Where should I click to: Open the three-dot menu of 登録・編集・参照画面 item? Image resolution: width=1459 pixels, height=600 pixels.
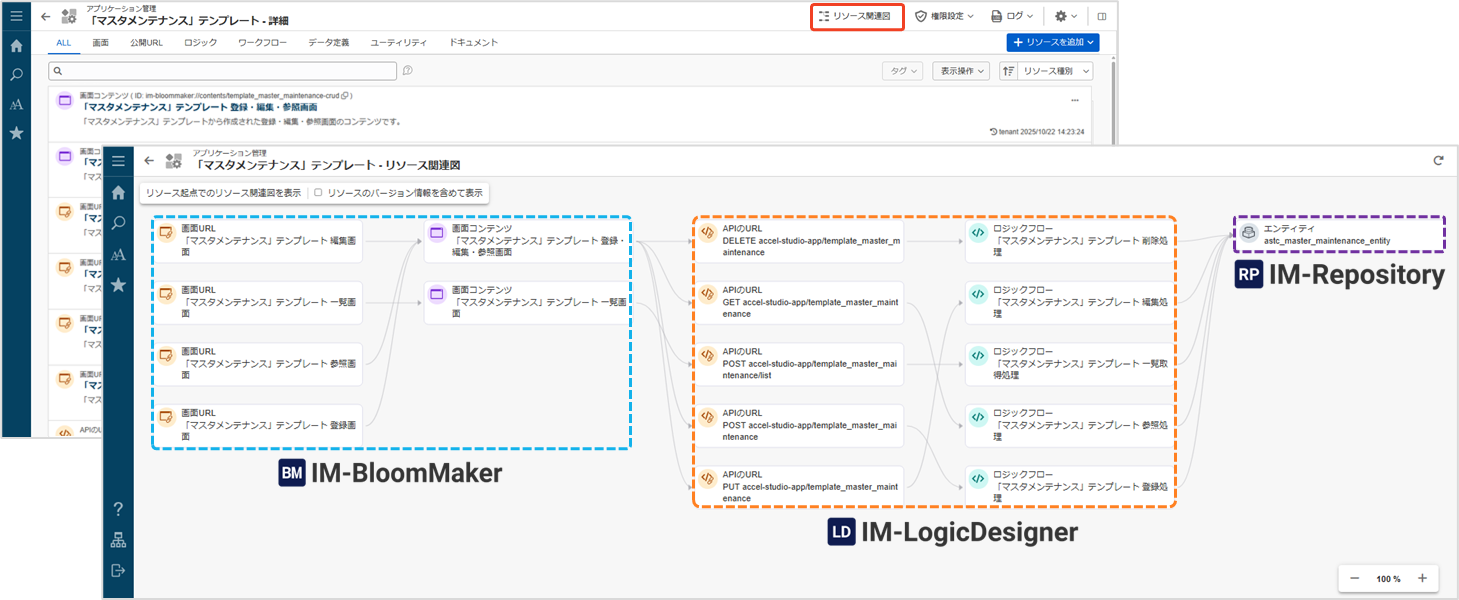tap(1075, 100)
